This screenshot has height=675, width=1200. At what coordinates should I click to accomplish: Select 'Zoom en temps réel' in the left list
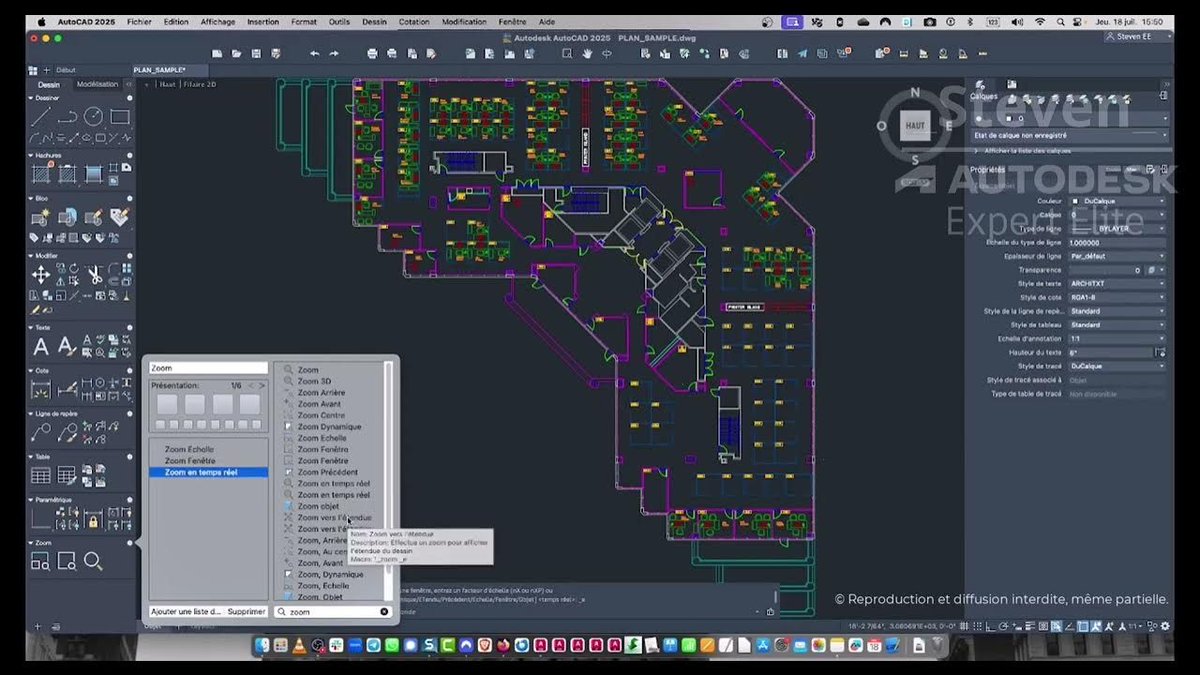(207, 472)
